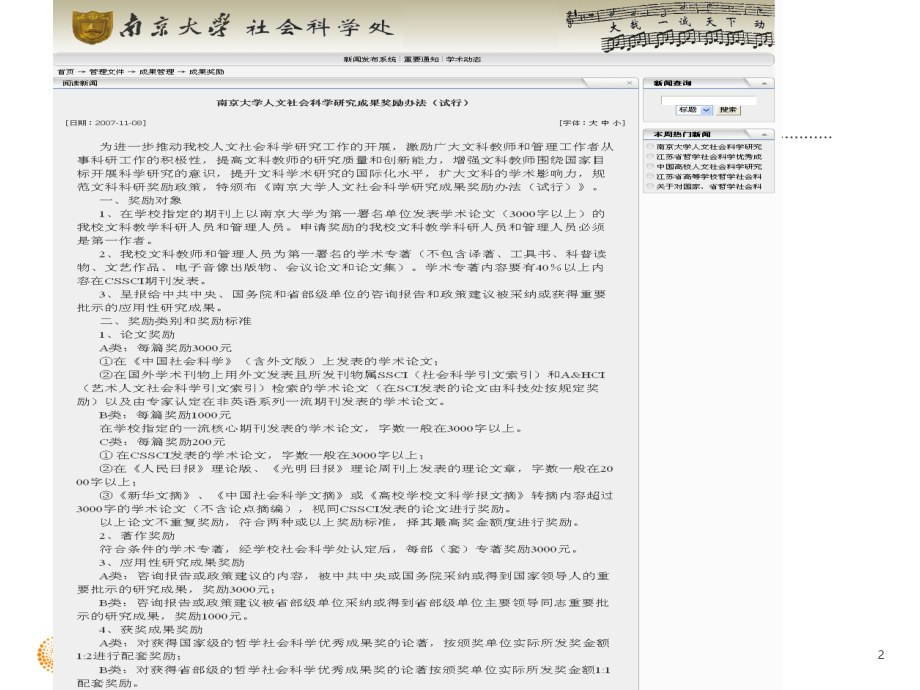Open hot news 南京大学人文社会科学研究
Screen dimensions: 920x690
709,147
